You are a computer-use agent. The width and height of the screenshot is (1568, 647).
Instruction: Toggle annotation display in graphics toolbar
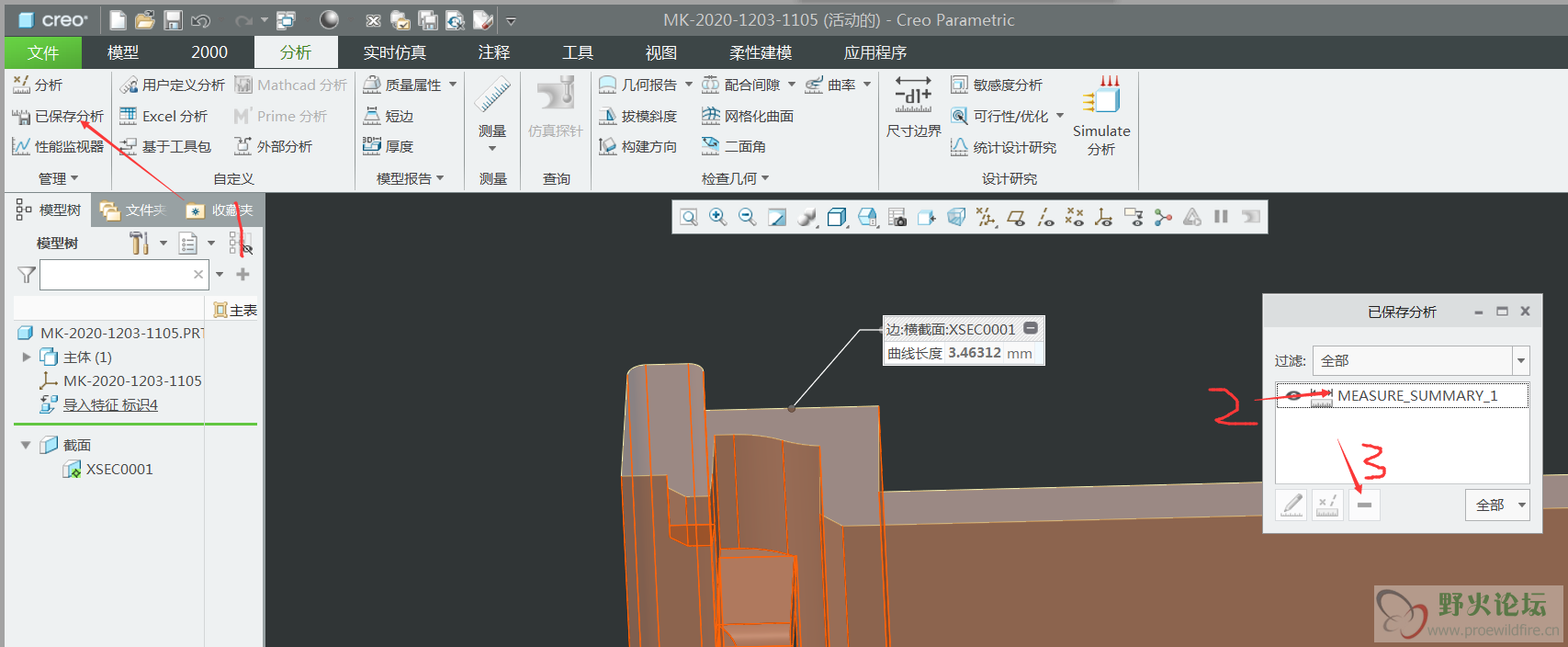[x=1134, y=217]
